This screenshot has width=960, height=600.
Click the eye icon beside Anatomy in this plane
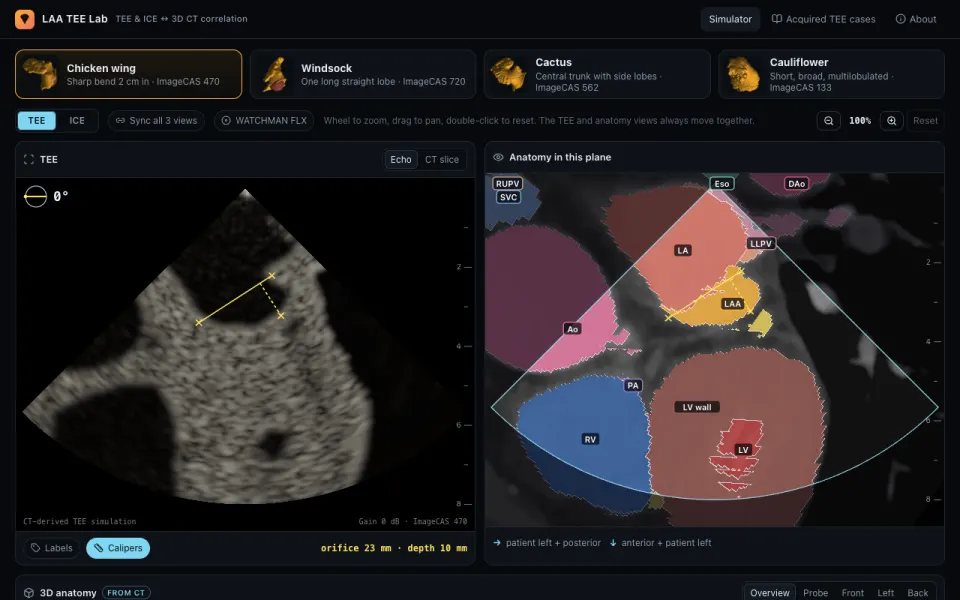pyautogui.click(x=498, y=157)
